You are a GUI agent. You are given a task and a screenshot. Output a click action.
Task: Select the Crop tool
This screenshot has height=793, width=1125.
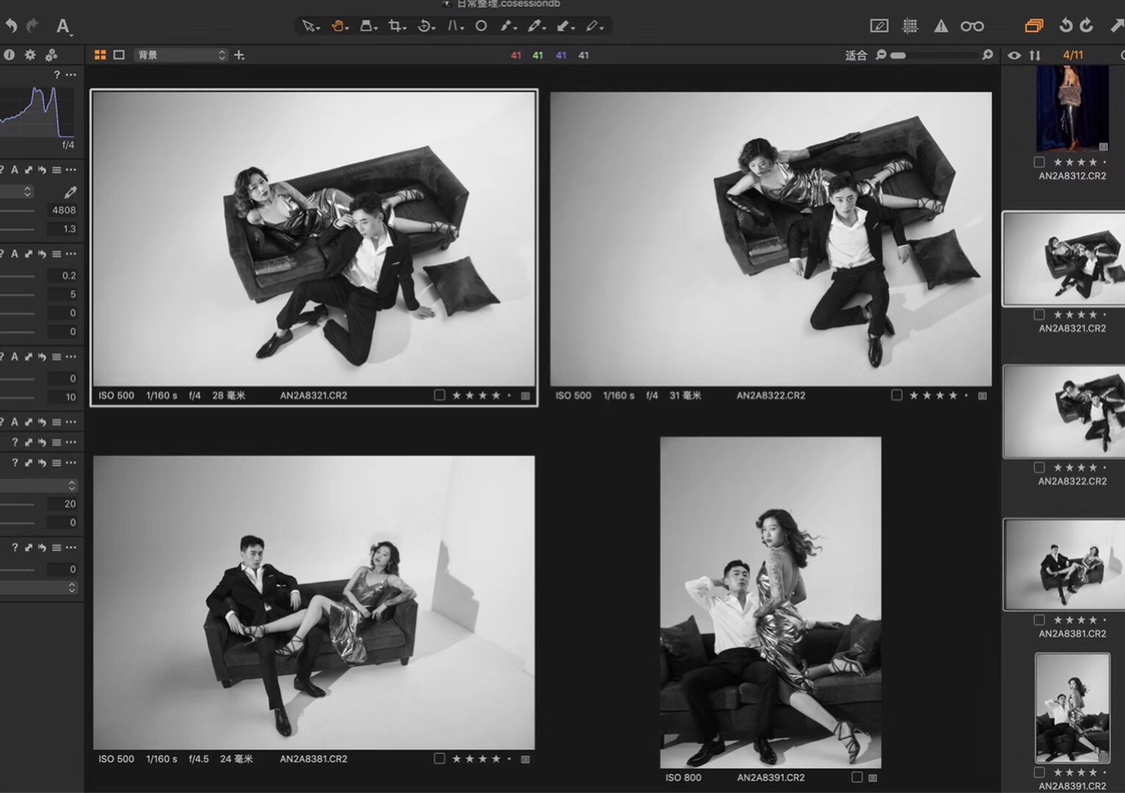pos(396,26)
